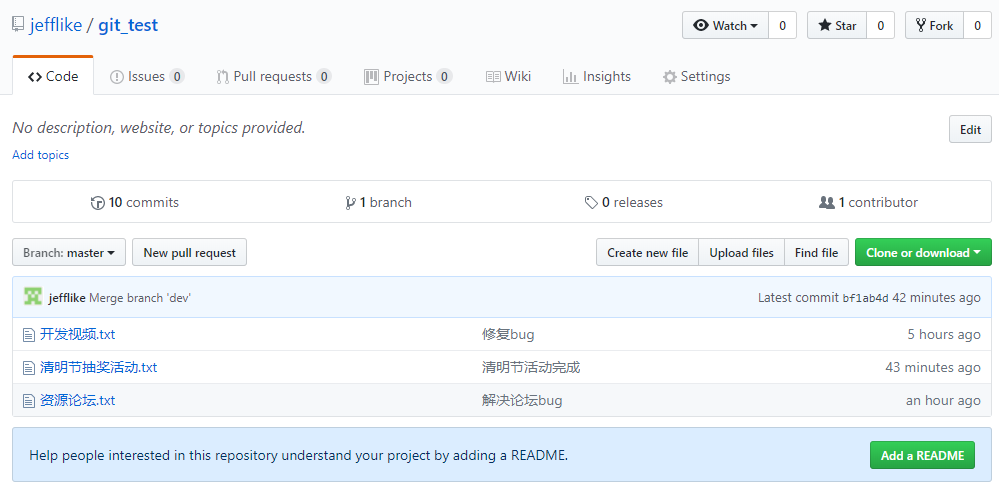Click the commit message 解决论坛bug

point(522,401)
